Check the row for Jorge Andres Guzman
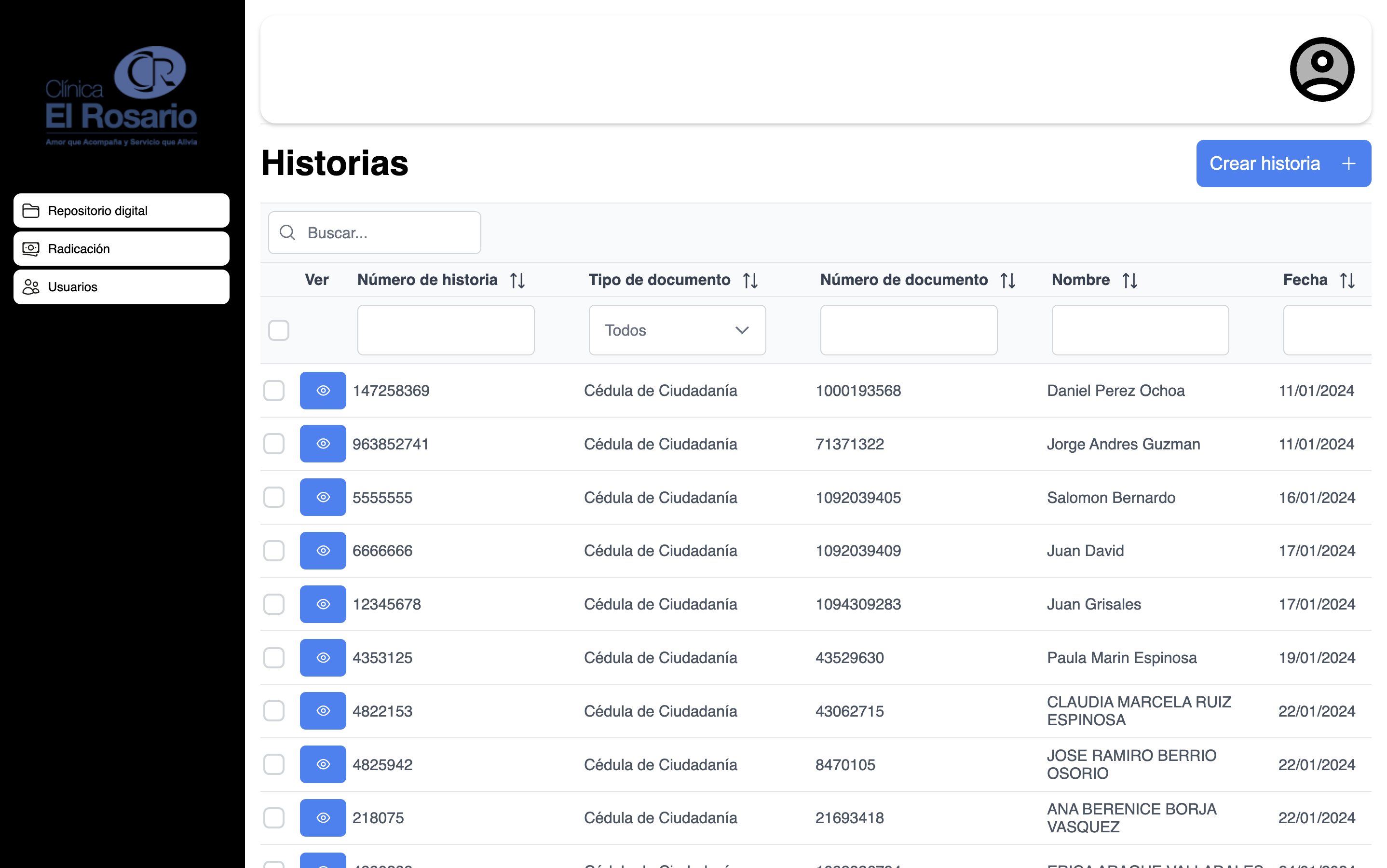This screenshot has width=1387, height=868. 274,444
